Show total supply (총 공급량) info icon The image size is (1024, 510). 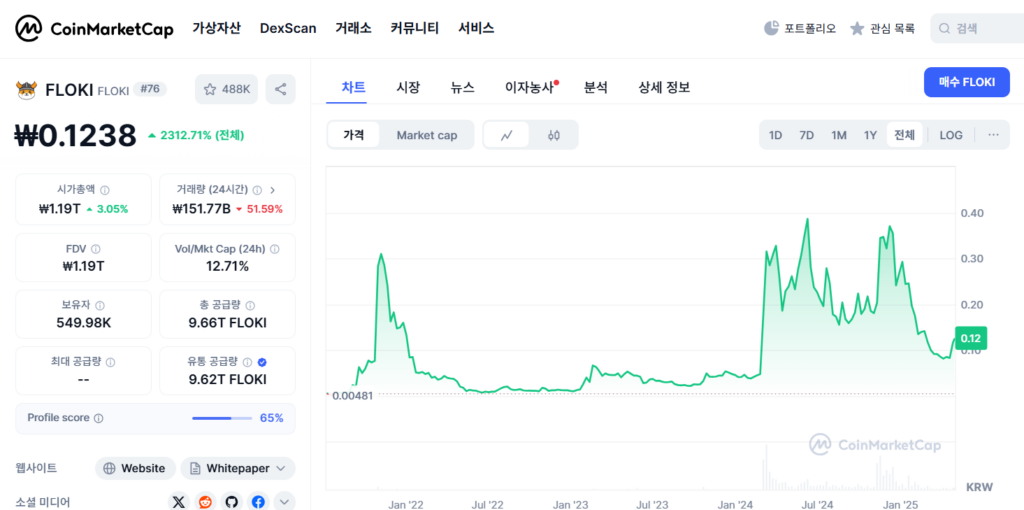coord(251,305)
